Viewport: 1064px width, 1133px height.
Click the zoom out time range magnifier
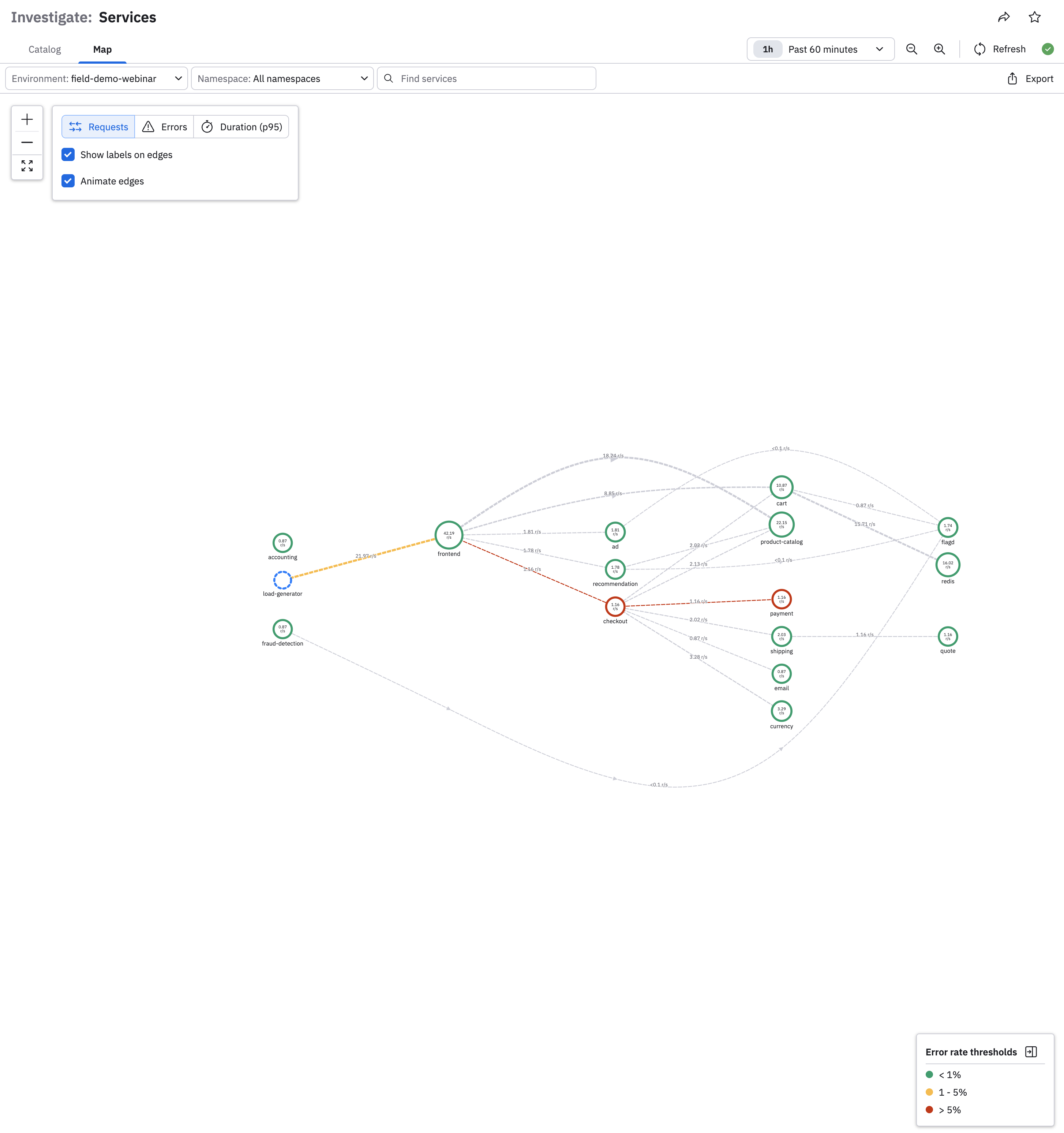pyautogui.click(x=911, y=49)
